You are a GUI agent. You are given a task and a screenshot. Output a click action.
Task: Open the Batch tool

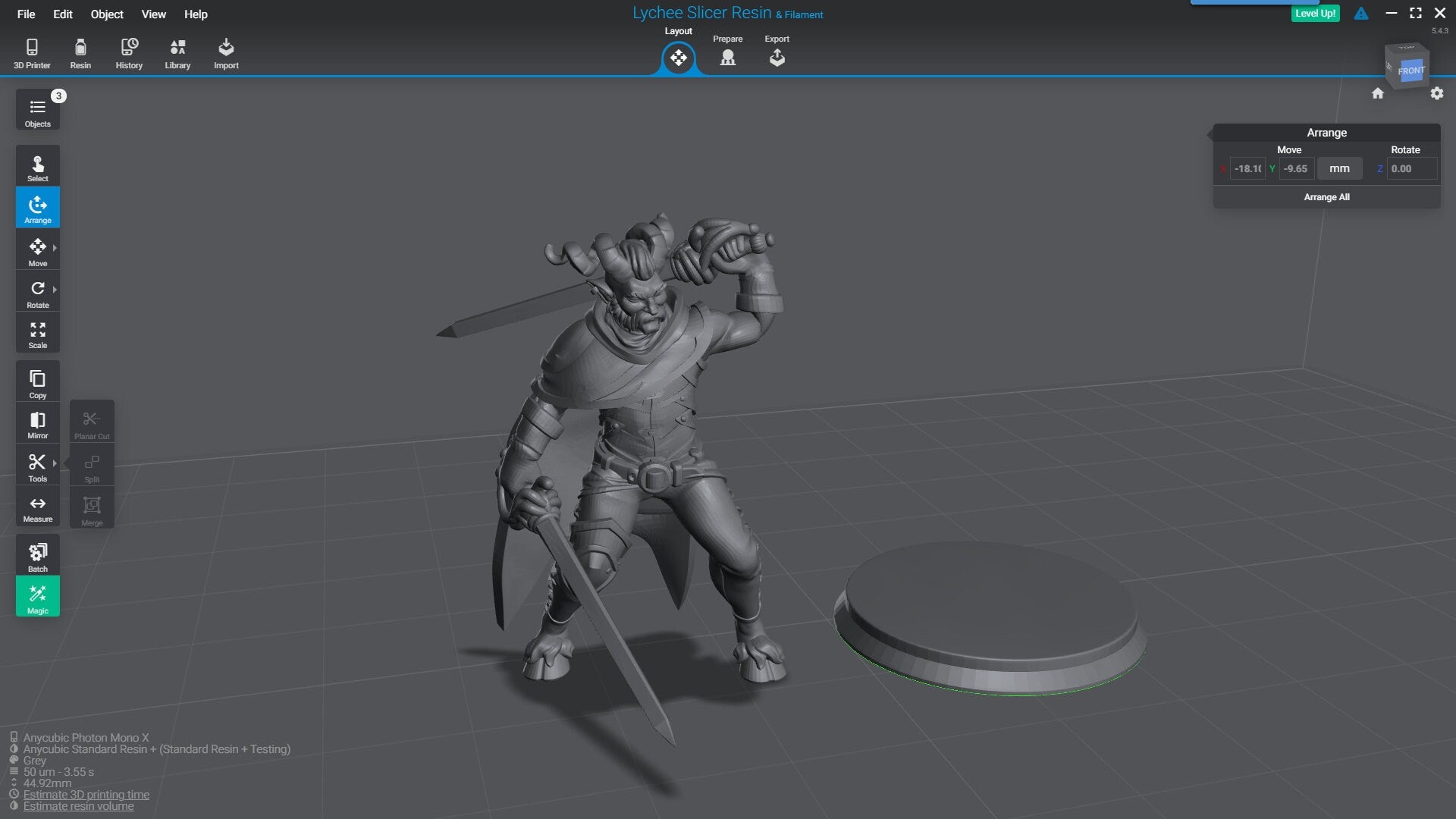(38, 557)
